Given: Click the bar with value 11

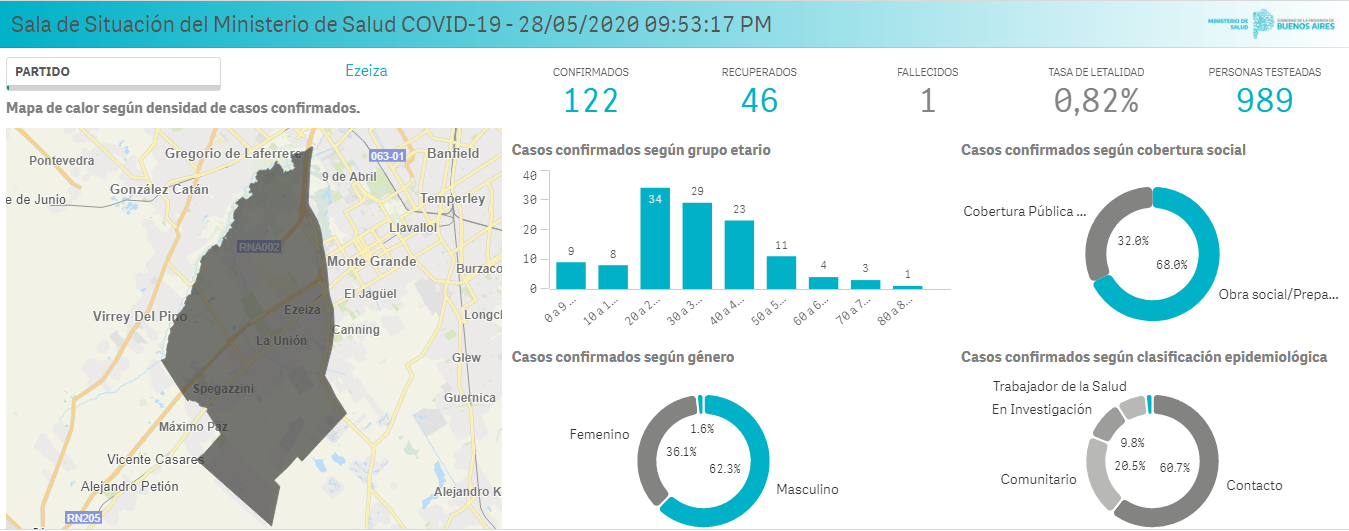Looking at the screenshot, I should point(781,272).
